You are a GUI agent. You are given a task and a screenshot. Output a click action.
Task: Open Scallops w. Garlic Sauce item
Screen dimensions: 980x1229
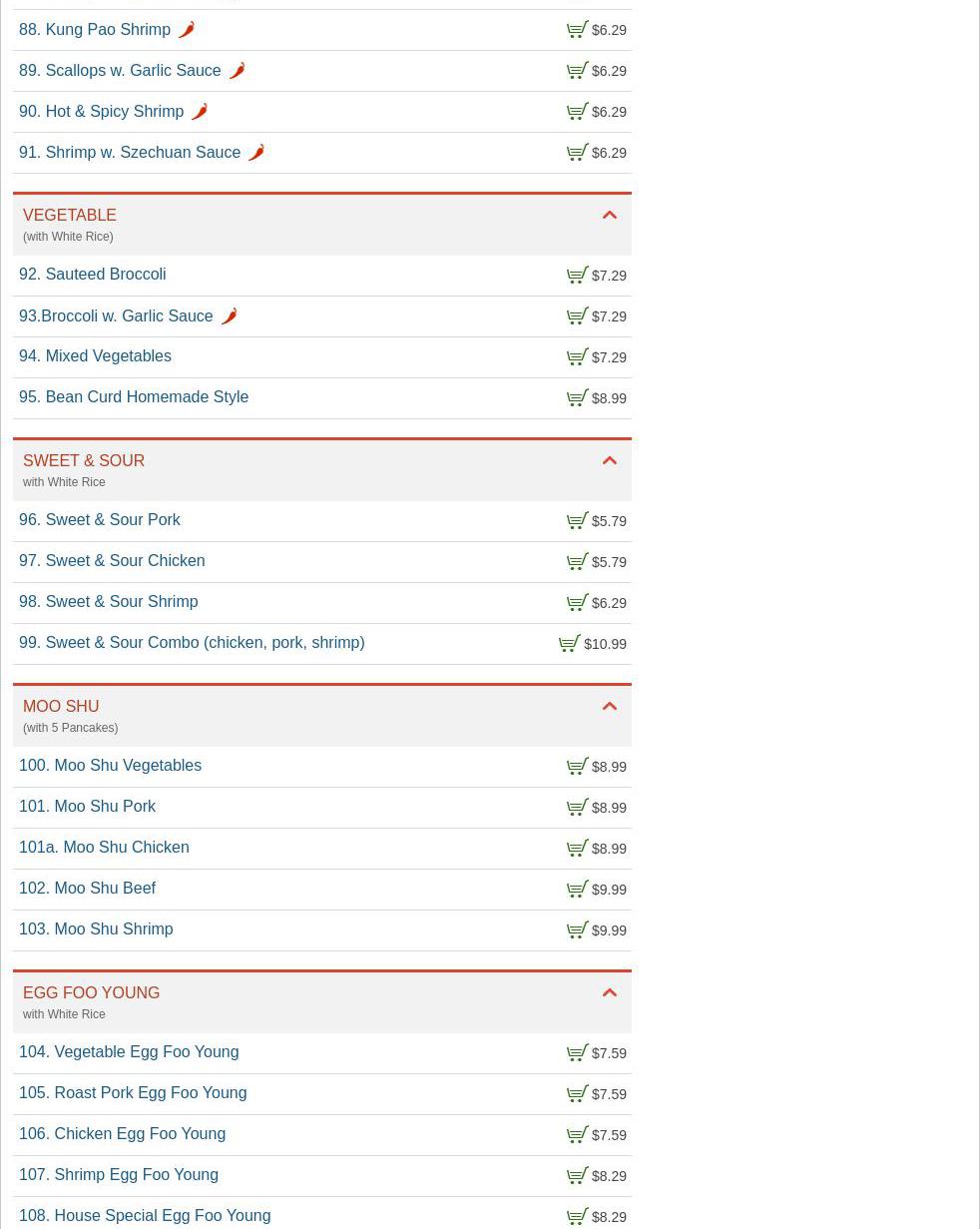(x=133, y=71)
